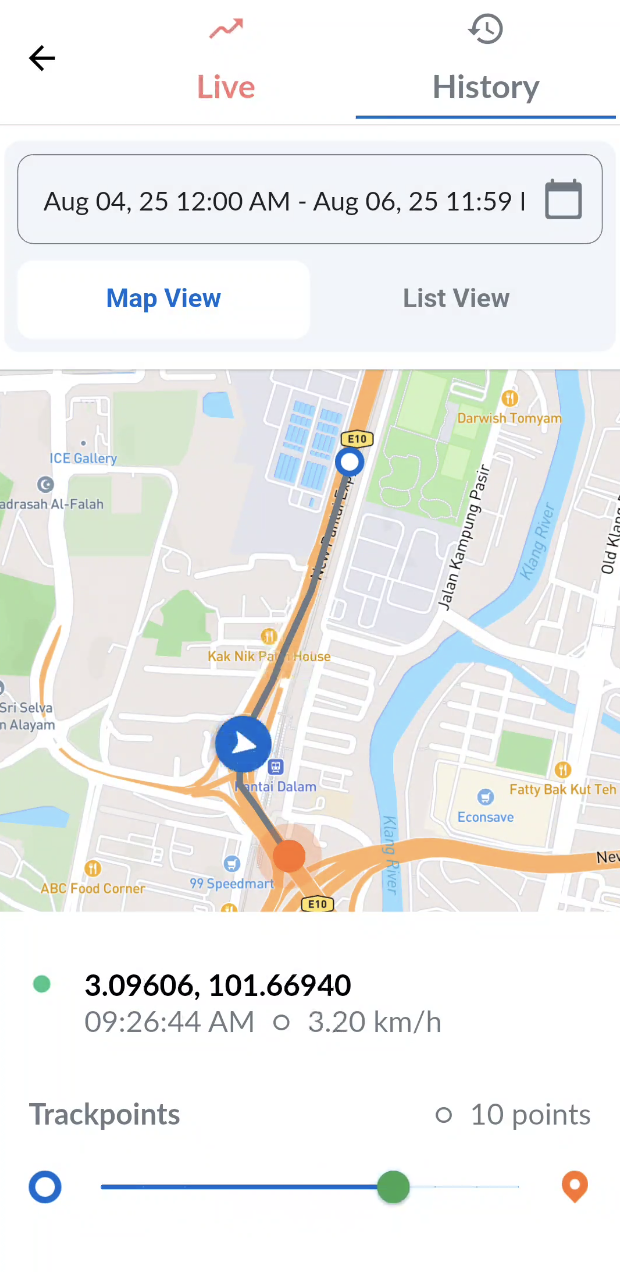
Task: Tap the Darwish Tomyam restaurant icon
Action: pos(510,398)
